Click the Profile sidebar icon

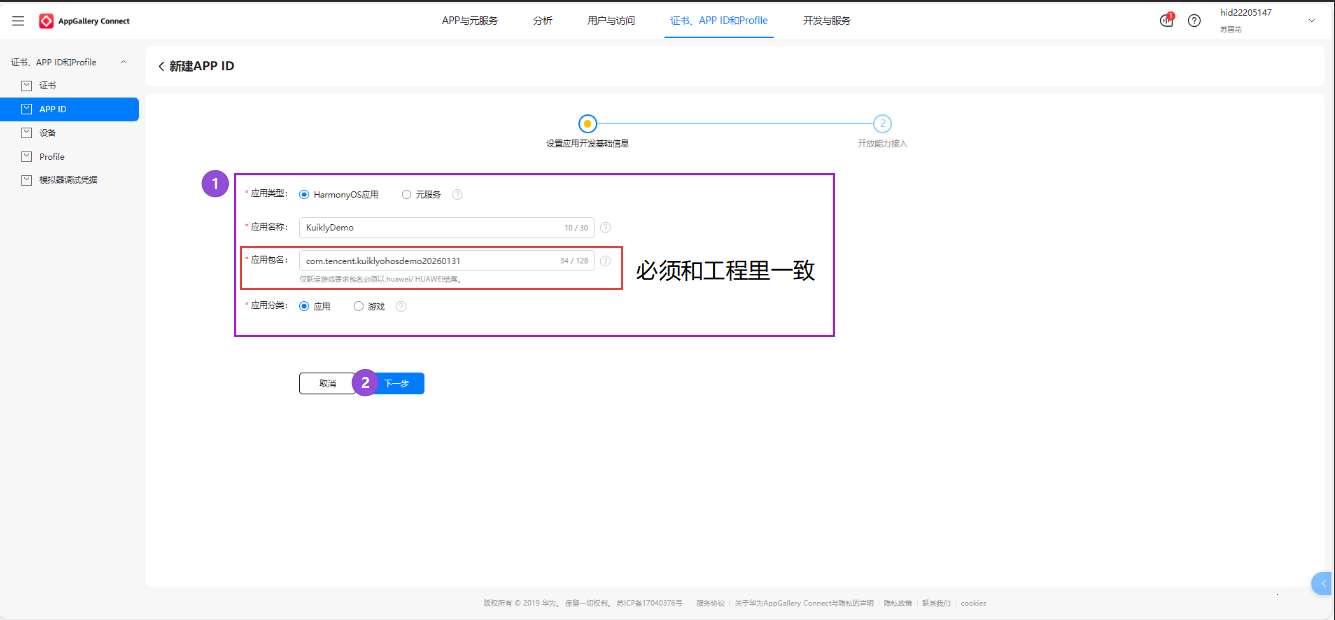tap(27, 157)
